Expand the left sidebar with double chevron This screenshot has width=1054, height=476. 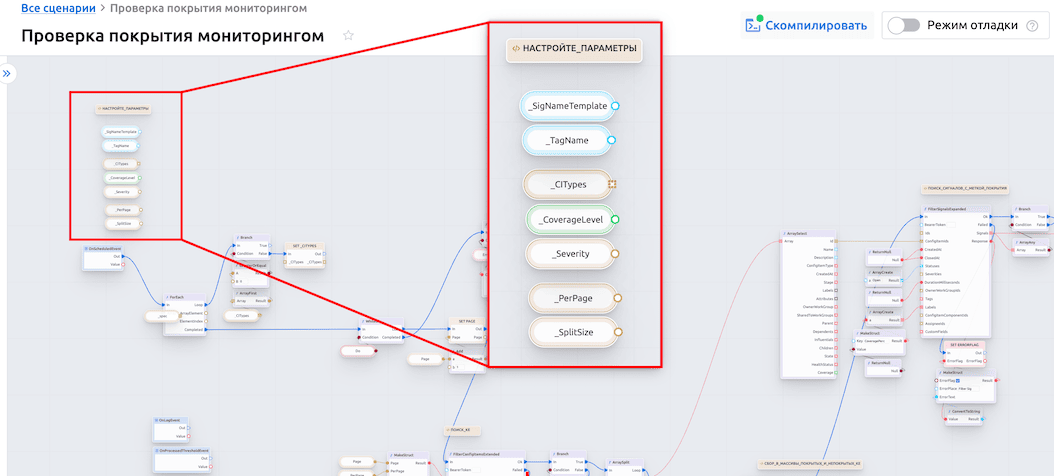6,74
